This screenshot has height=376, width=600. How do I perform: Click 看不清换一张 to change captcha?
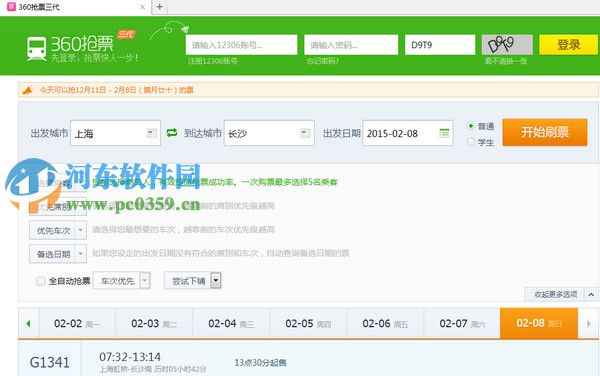click(x=506, y=61)
